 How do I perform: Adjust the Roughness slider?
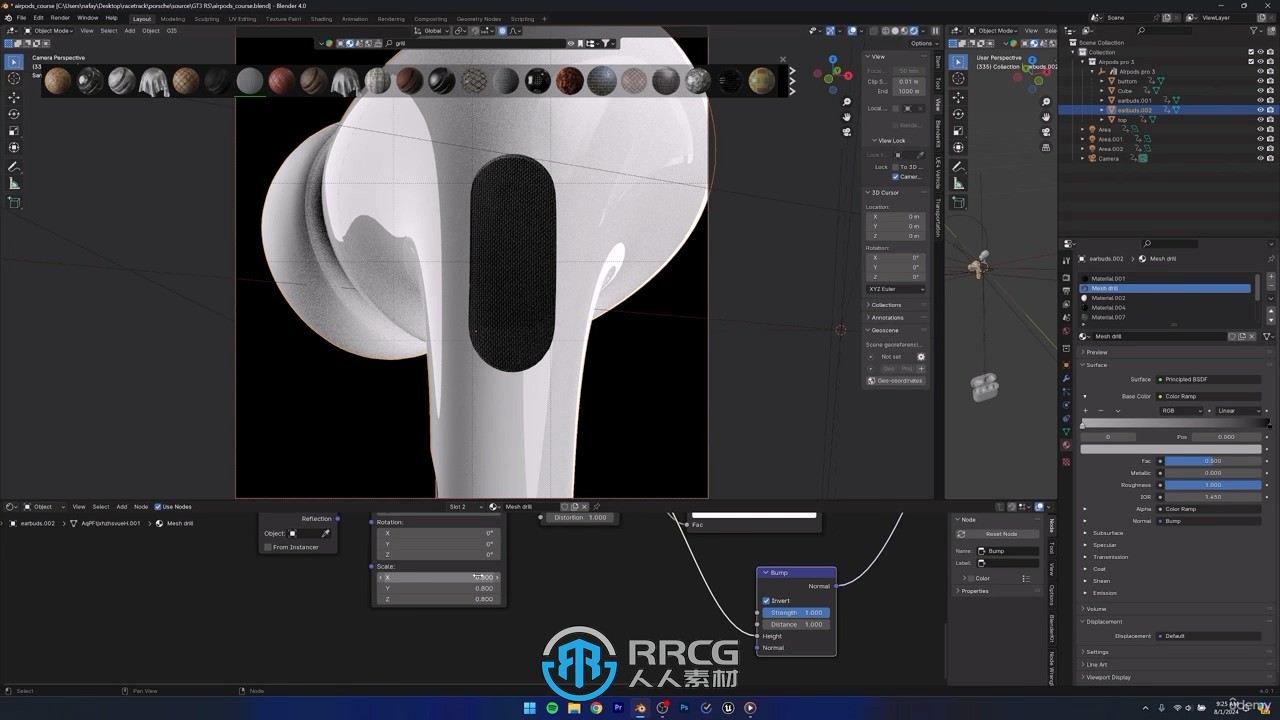tap(1213, 485)
